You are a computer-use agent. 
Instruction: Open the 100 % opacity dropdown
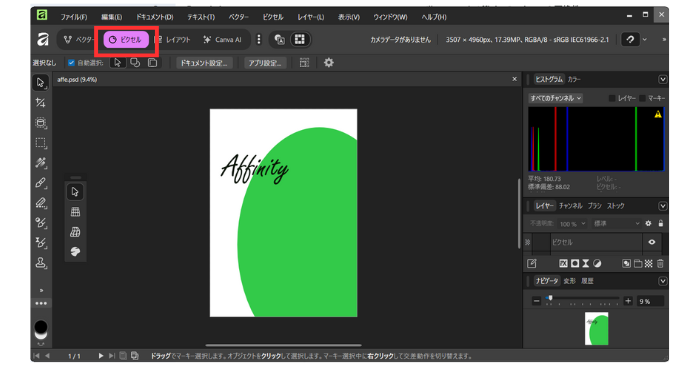572,223
